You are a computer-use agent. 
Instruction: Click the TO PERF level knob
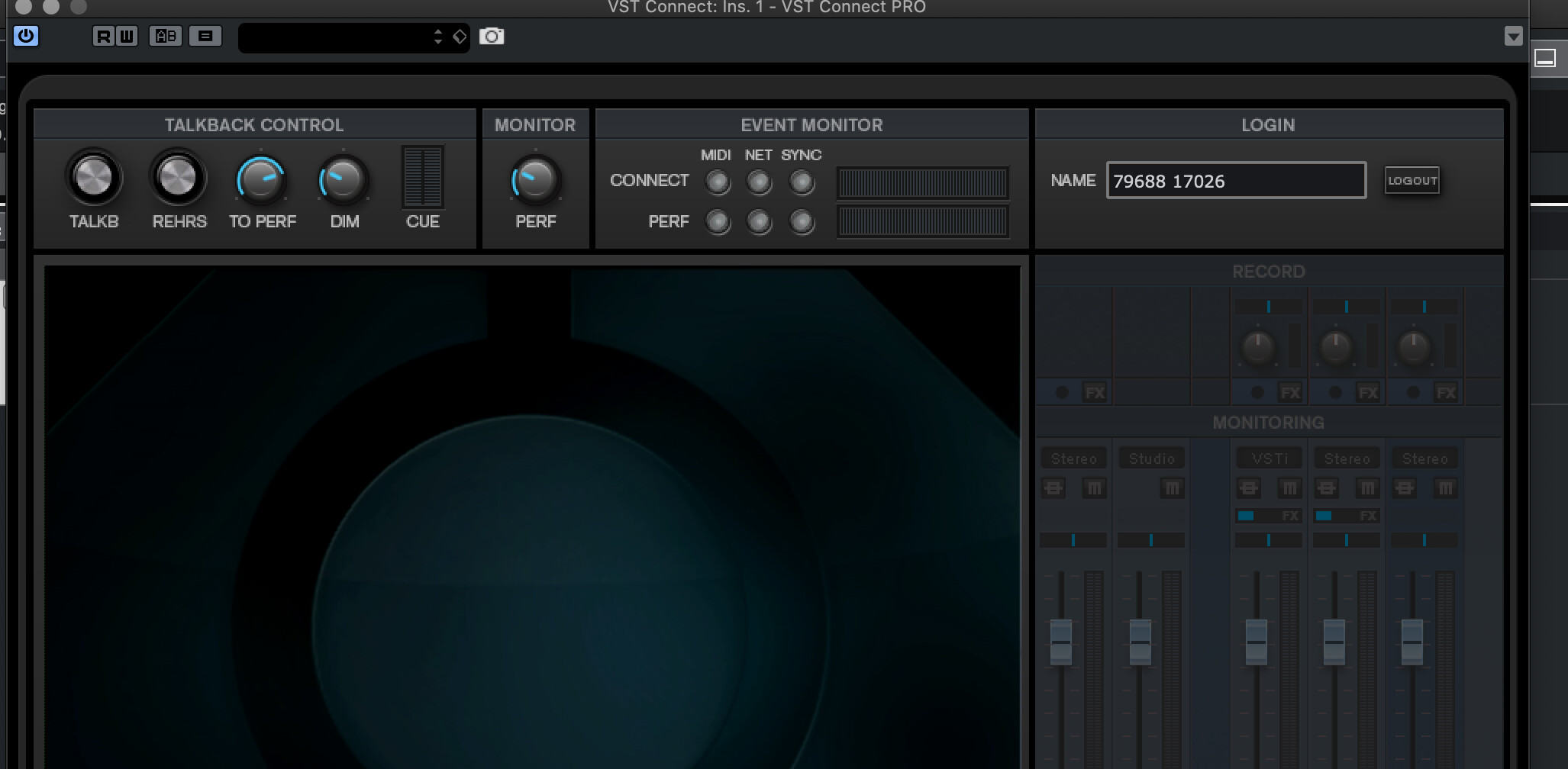[261, 179]
